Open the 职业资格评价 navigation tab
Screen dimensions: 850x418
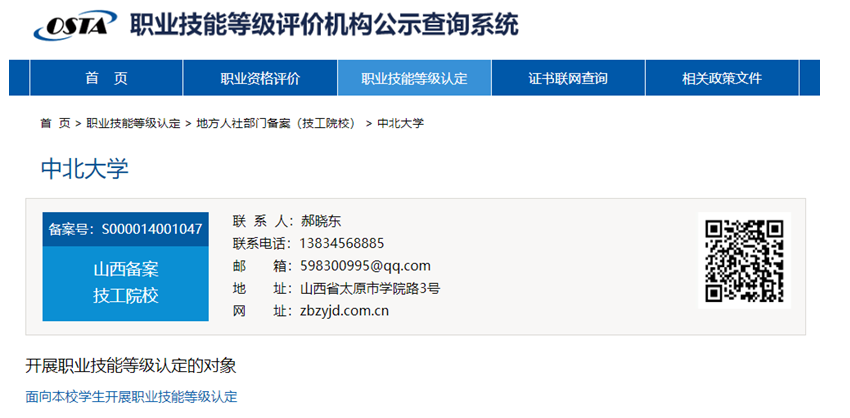pyautogui.click(x=260, y=78)
